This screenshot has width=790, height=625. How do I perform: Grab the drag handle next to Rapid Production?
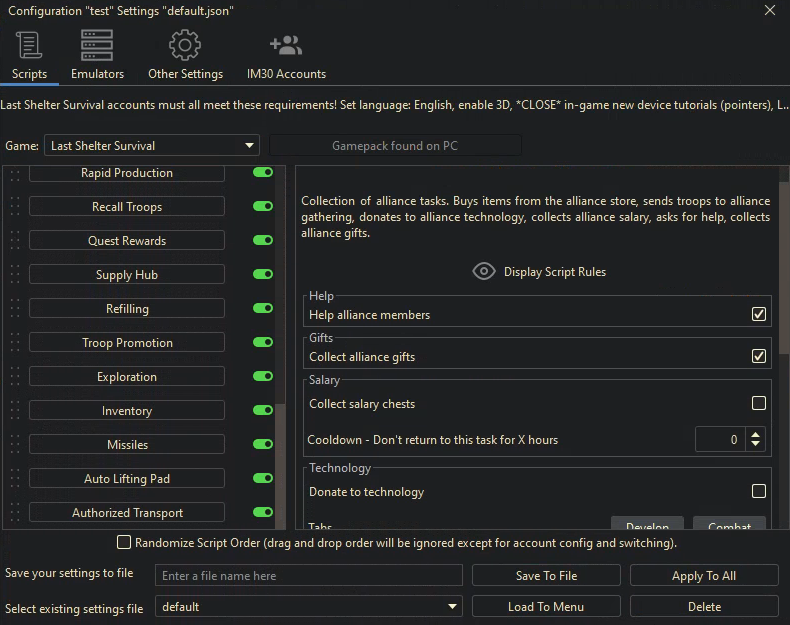tap(14, 173)
